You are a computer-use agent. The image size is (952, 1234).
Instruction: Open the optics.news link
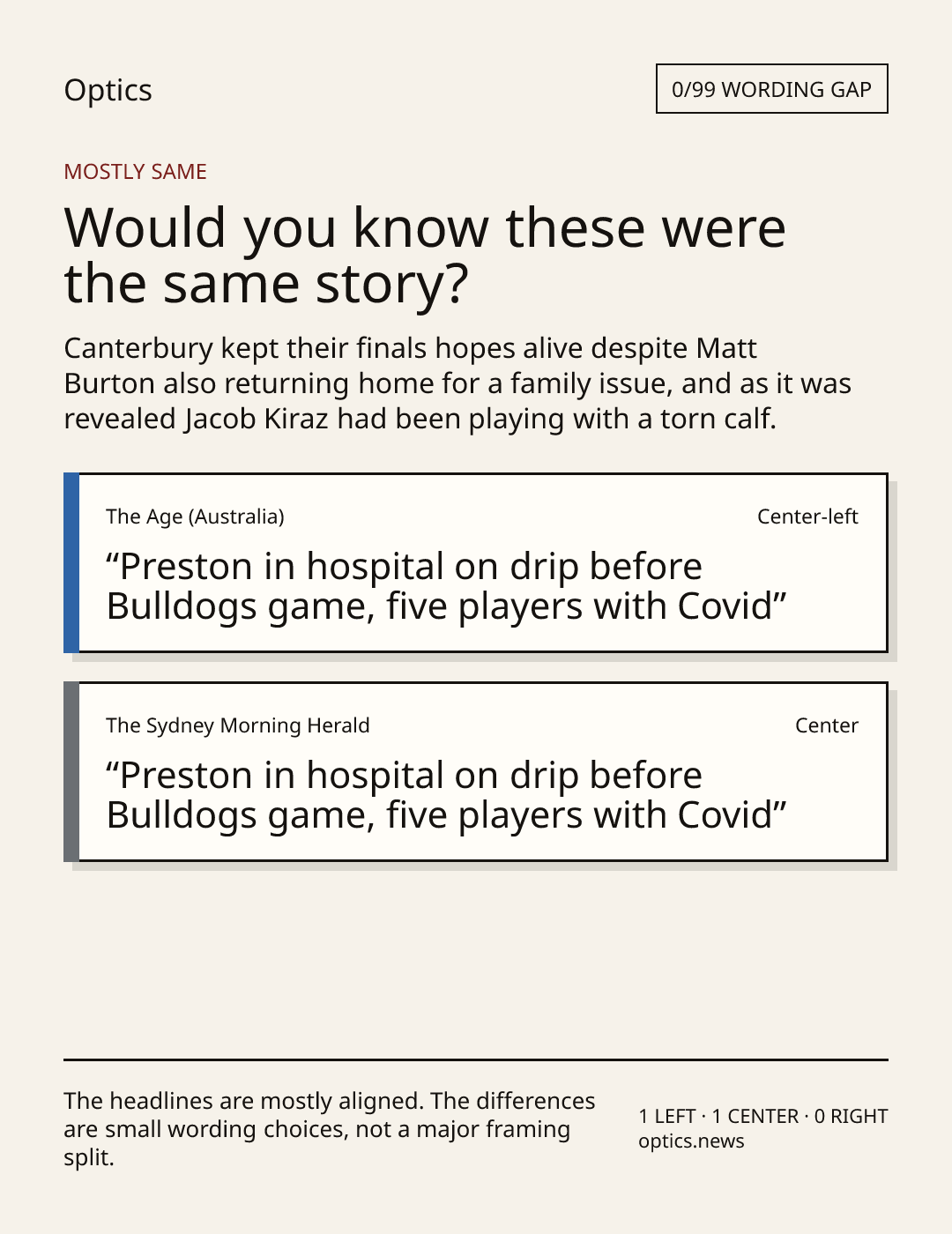coord(691,1141)
